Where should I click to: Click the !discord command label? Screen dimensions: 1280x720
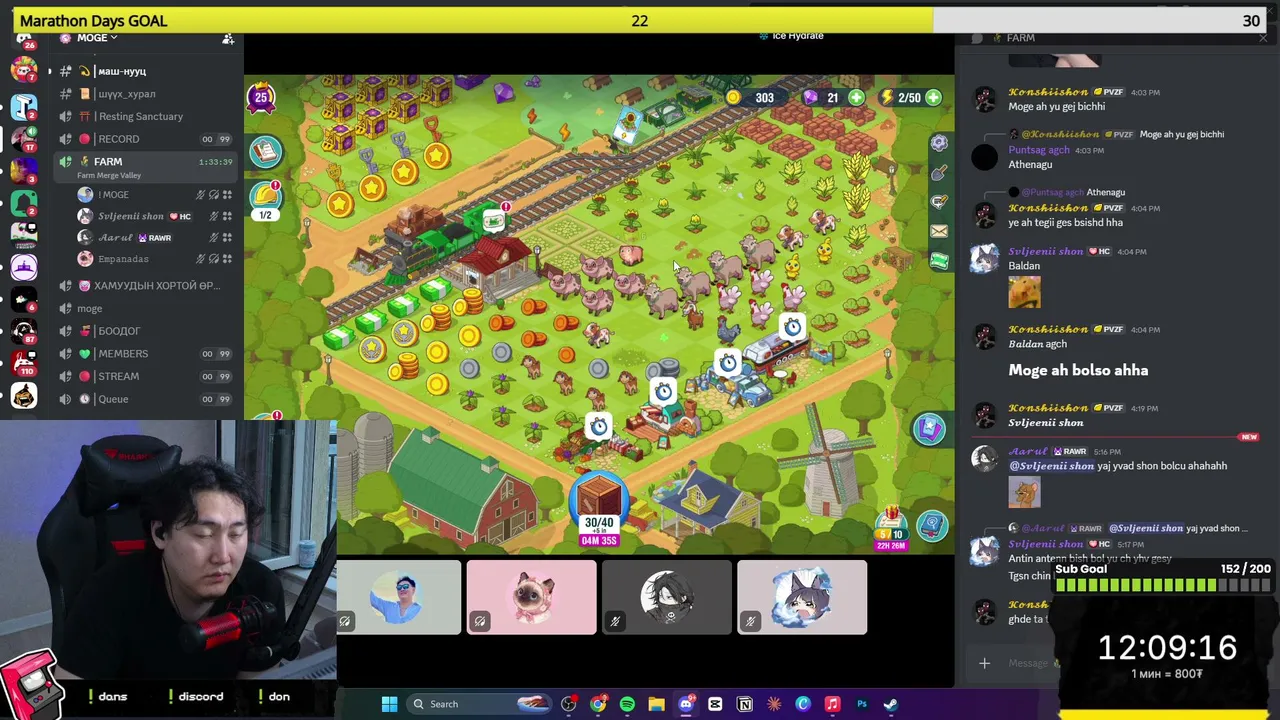195,696
